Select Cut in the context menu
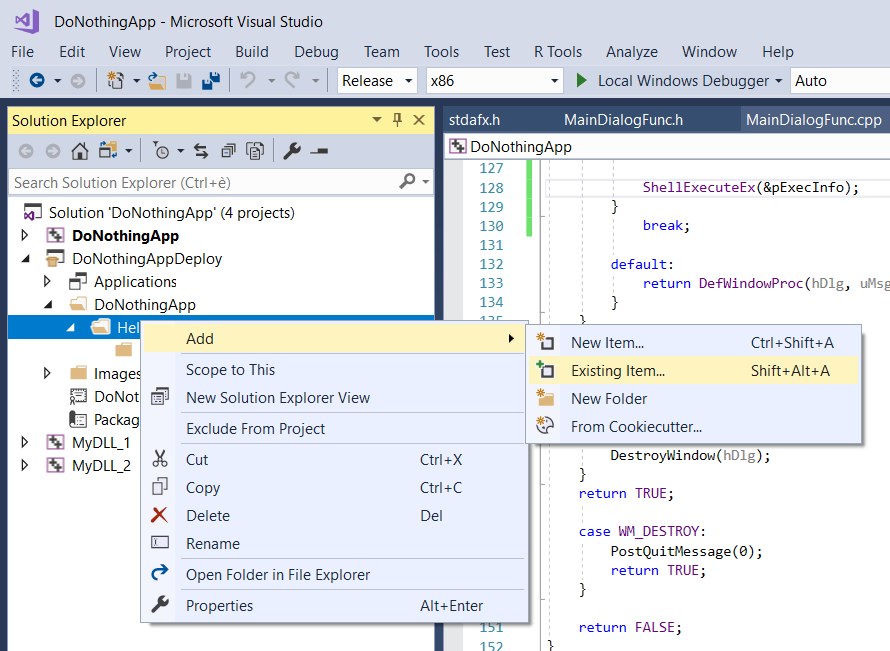 pyautogui.click(x=334, y=460)
